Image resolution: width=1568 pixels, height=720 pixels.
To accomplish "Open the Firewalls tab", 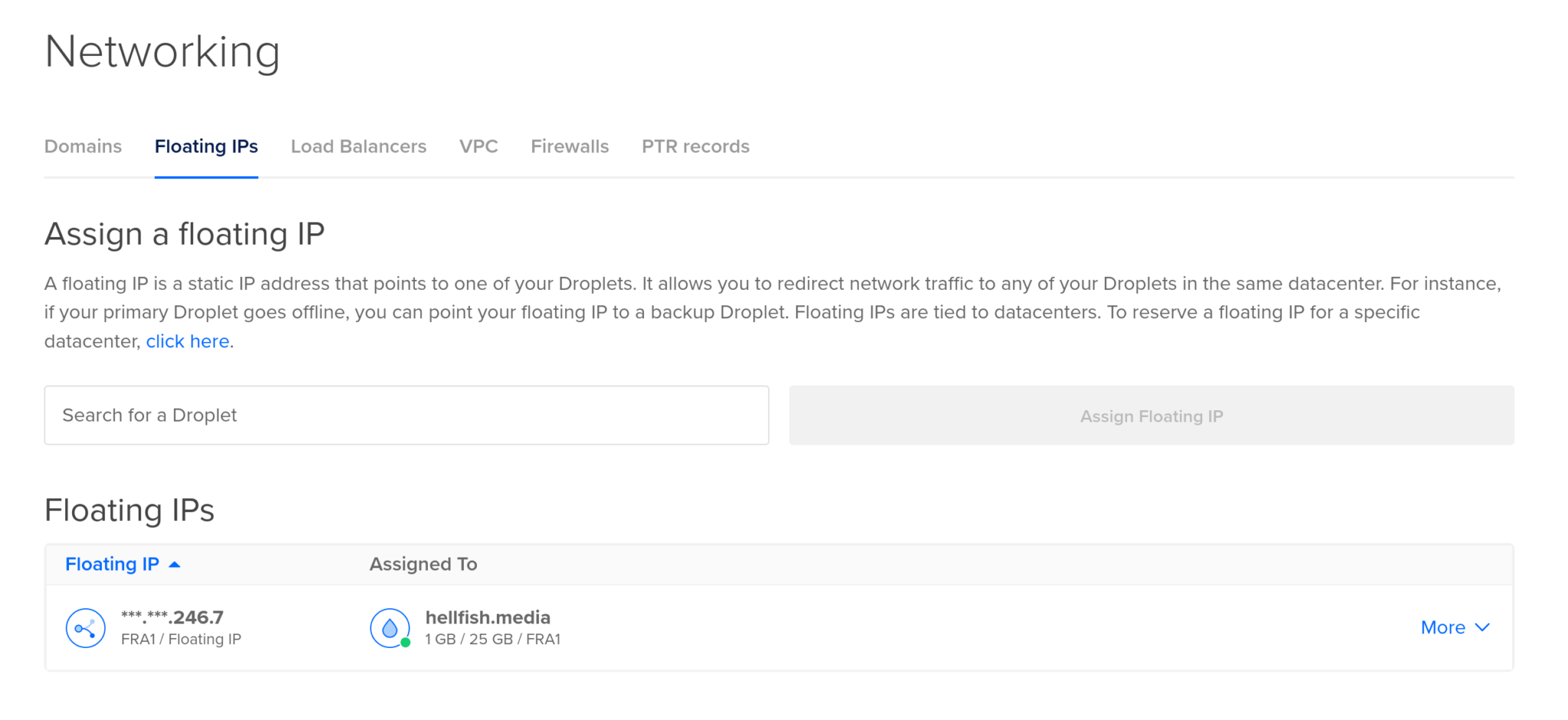I will point(570,146).
